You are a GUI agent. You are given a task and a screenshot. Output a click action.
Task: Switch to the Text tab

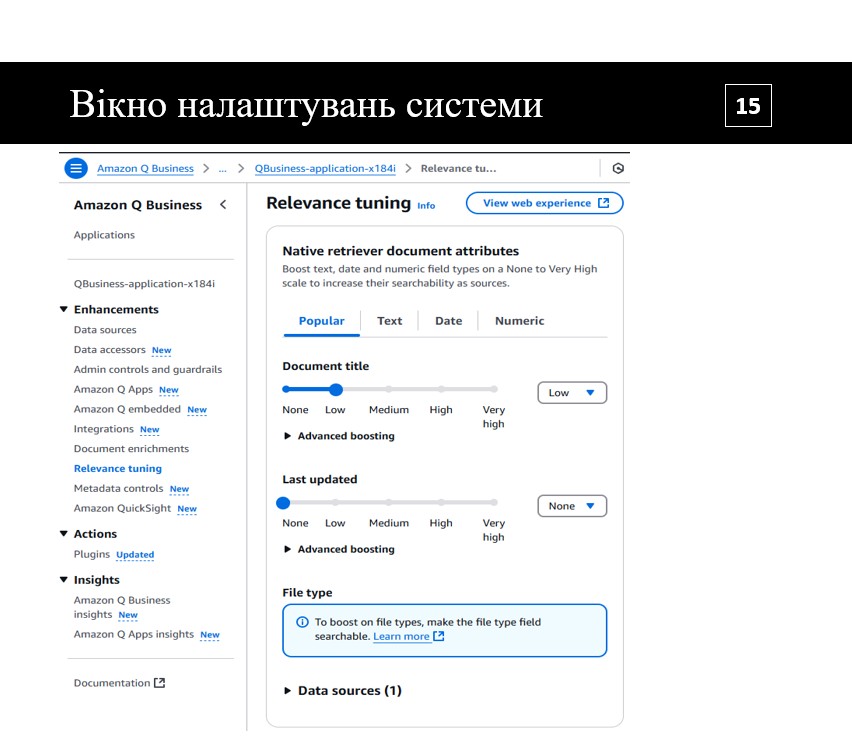tap(390, 321)
